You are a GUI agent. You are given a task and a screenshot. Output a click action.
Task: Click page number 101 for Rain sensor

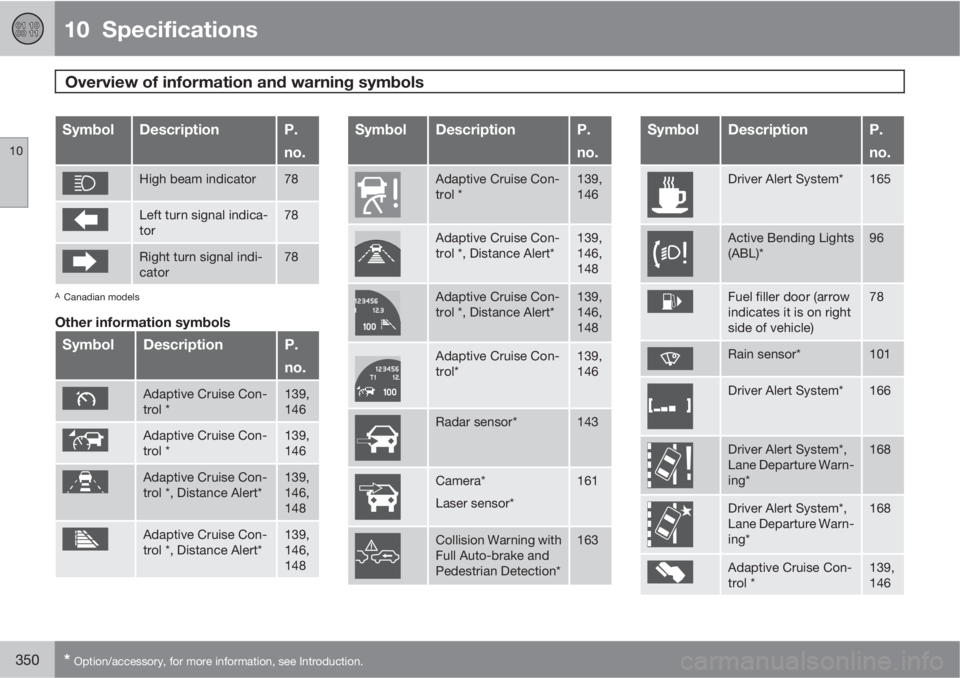[879, 354]
